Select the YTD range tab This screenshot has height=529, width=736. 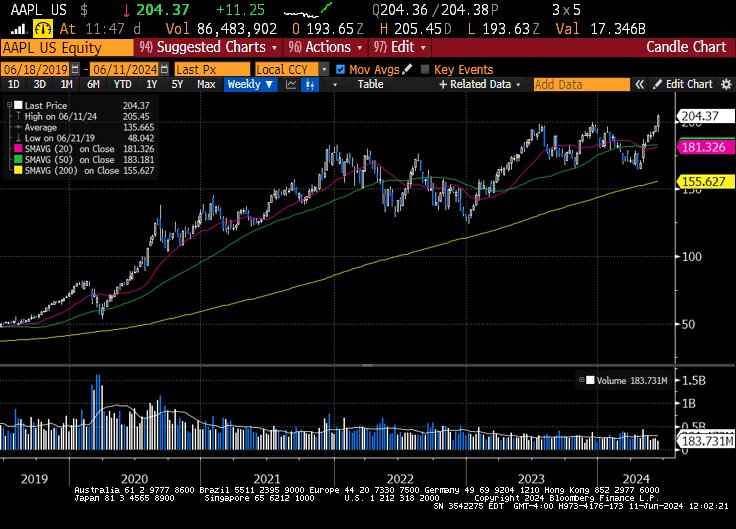coord(123,84)
